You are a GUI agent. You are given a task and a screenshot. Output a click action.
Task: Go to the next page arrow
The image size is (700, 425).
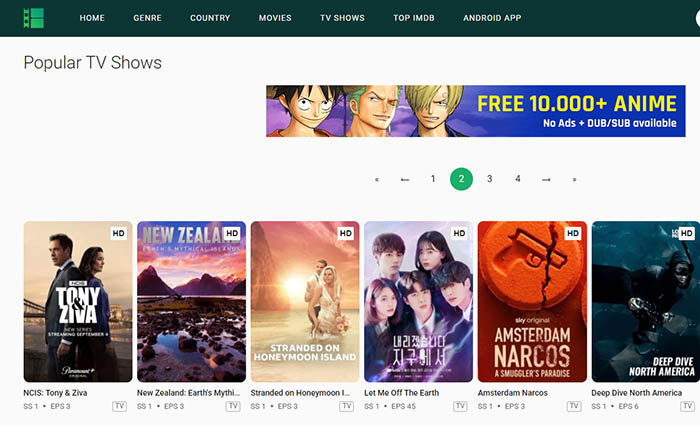pos(546,179)
